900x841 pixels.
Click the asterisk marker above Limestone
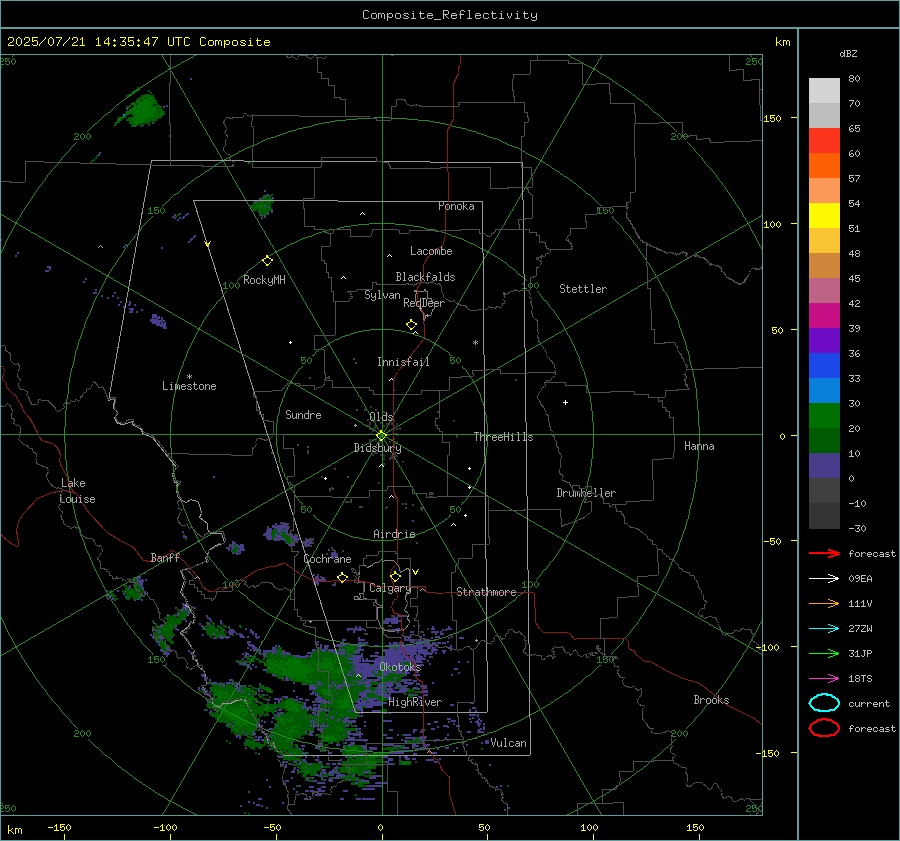click(x=189, y=377)
